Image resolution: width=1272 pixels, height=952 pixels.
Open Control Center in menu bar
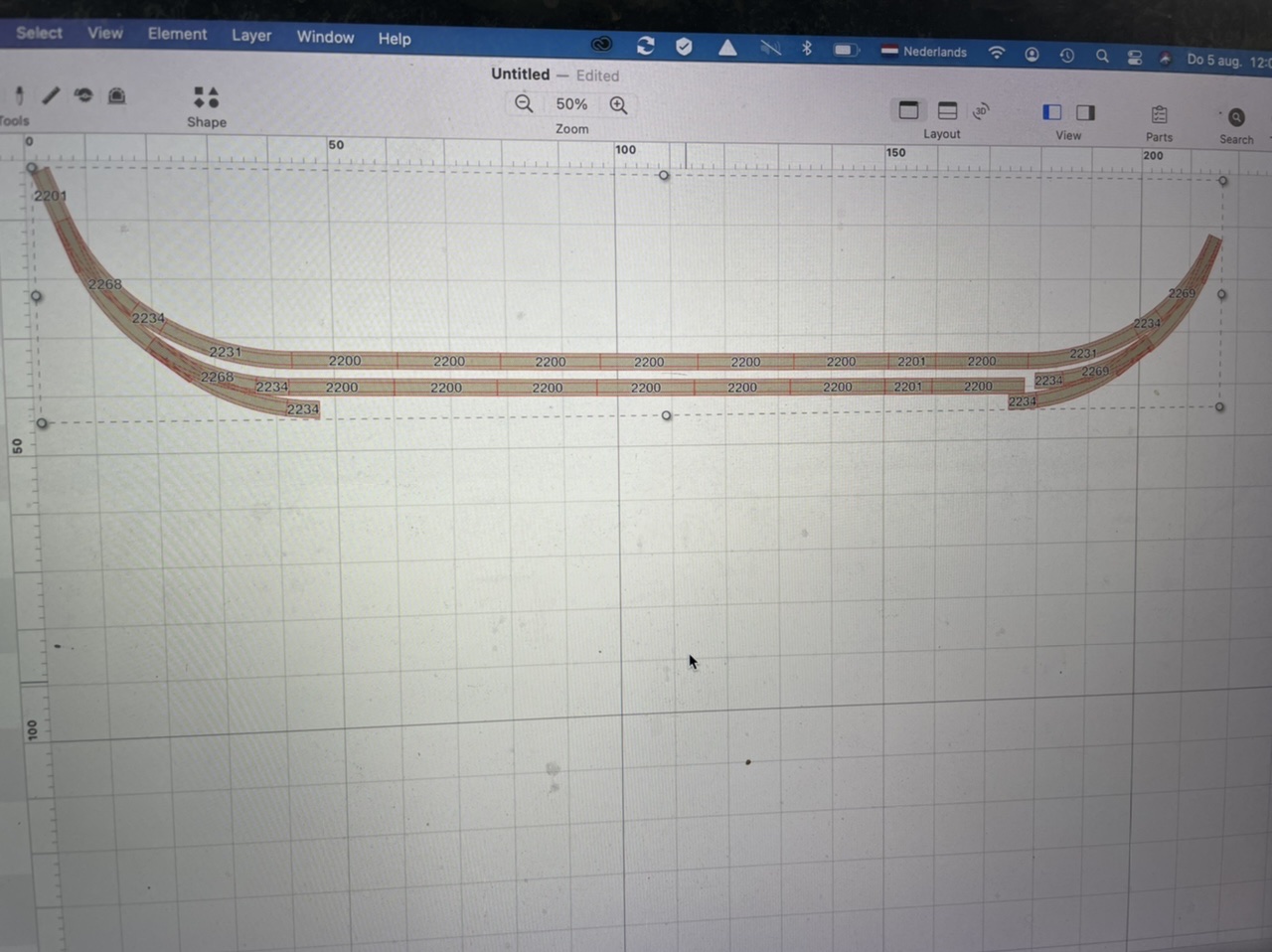[x=1135, y=57]
